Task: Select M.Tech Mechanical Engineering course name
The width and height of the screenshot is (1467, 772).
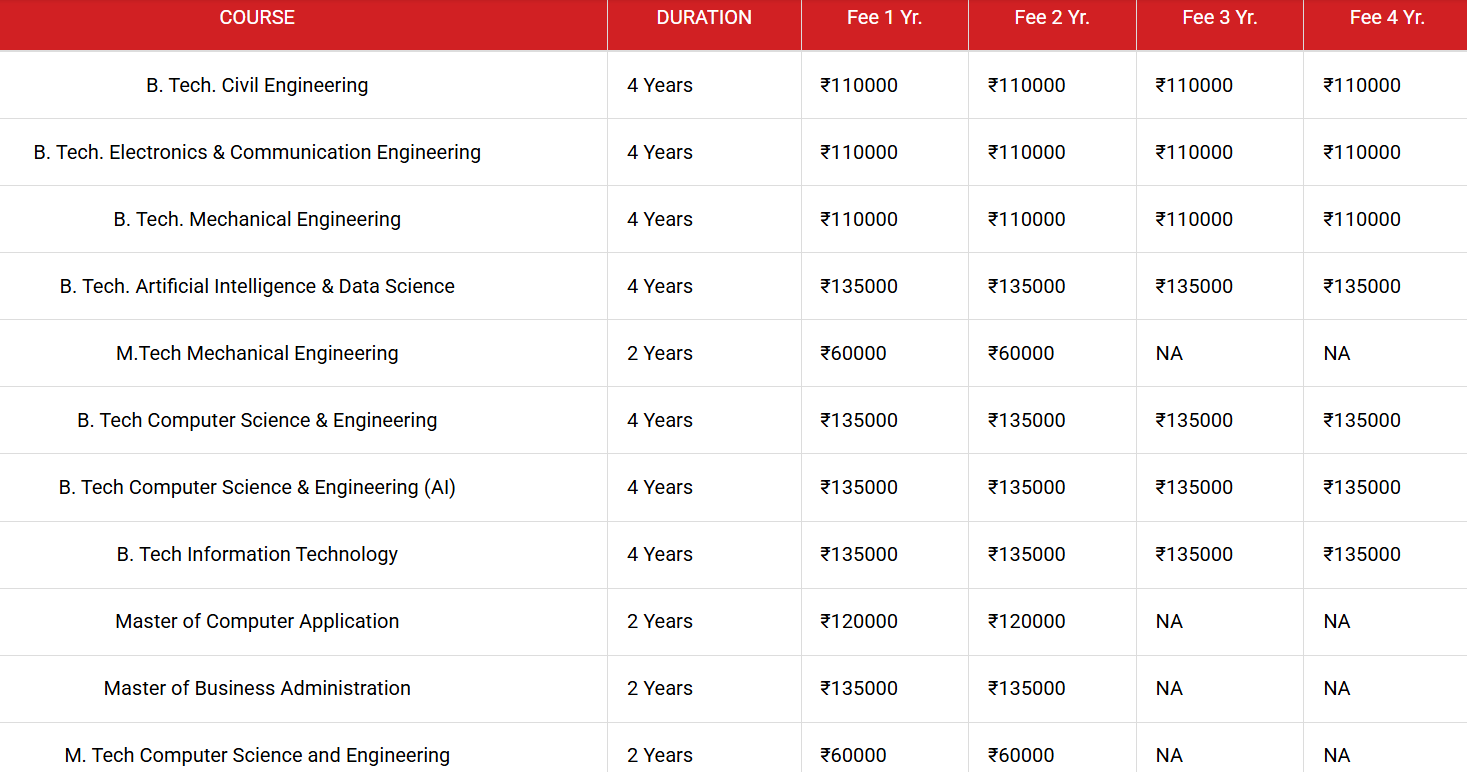Action: (257, 354)
